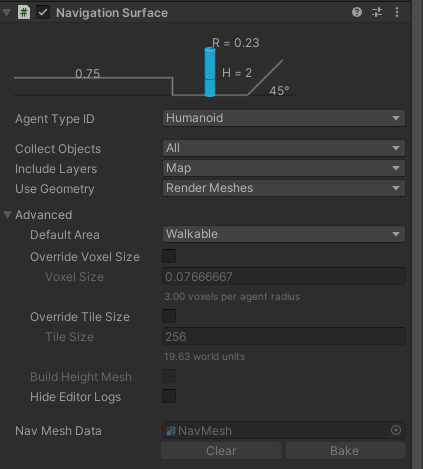Screen dimensions: 423x469
Task: Open the Collect Objects dropdown
Action: [x=284, y=148]
